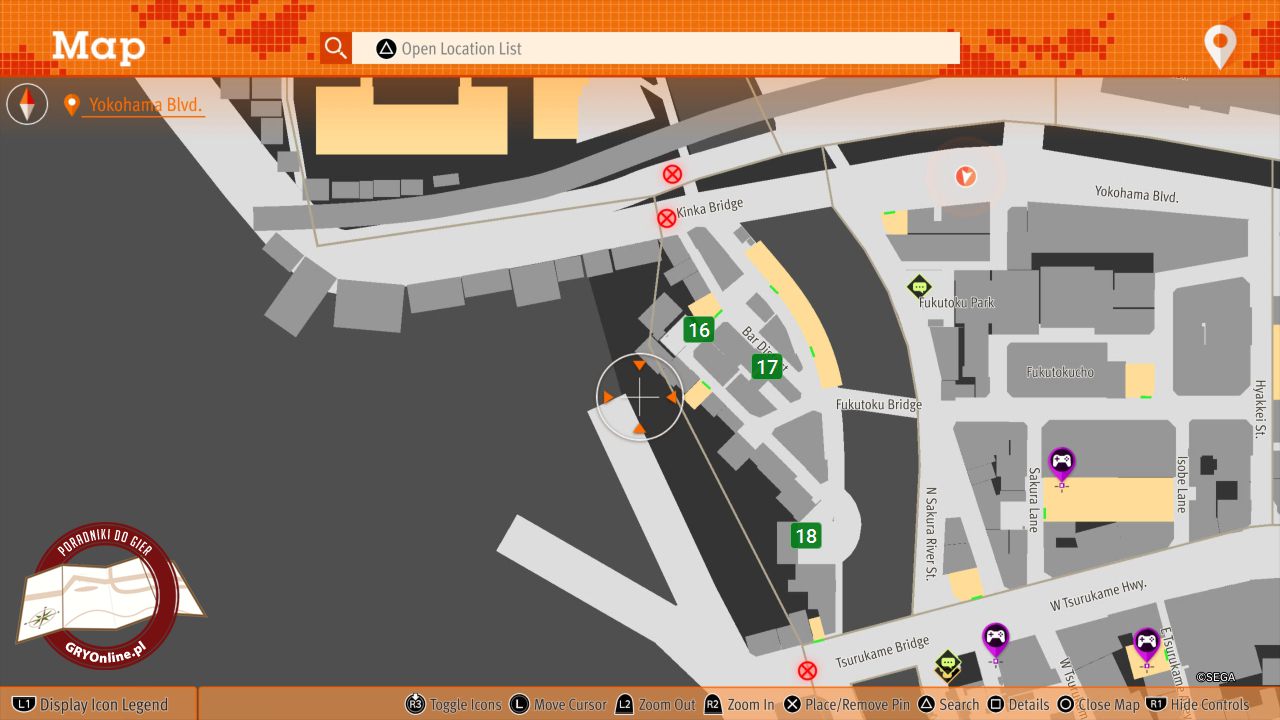
Task: Select green marker number 17
Action: tap(767, 367)
